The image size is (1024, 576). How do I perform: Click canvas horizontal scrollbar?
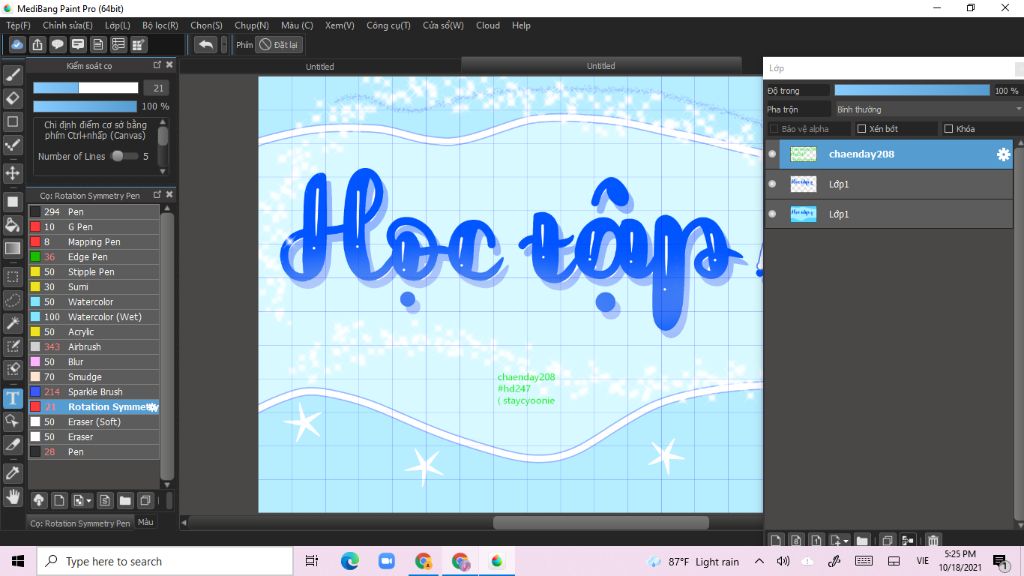point(601,522)
